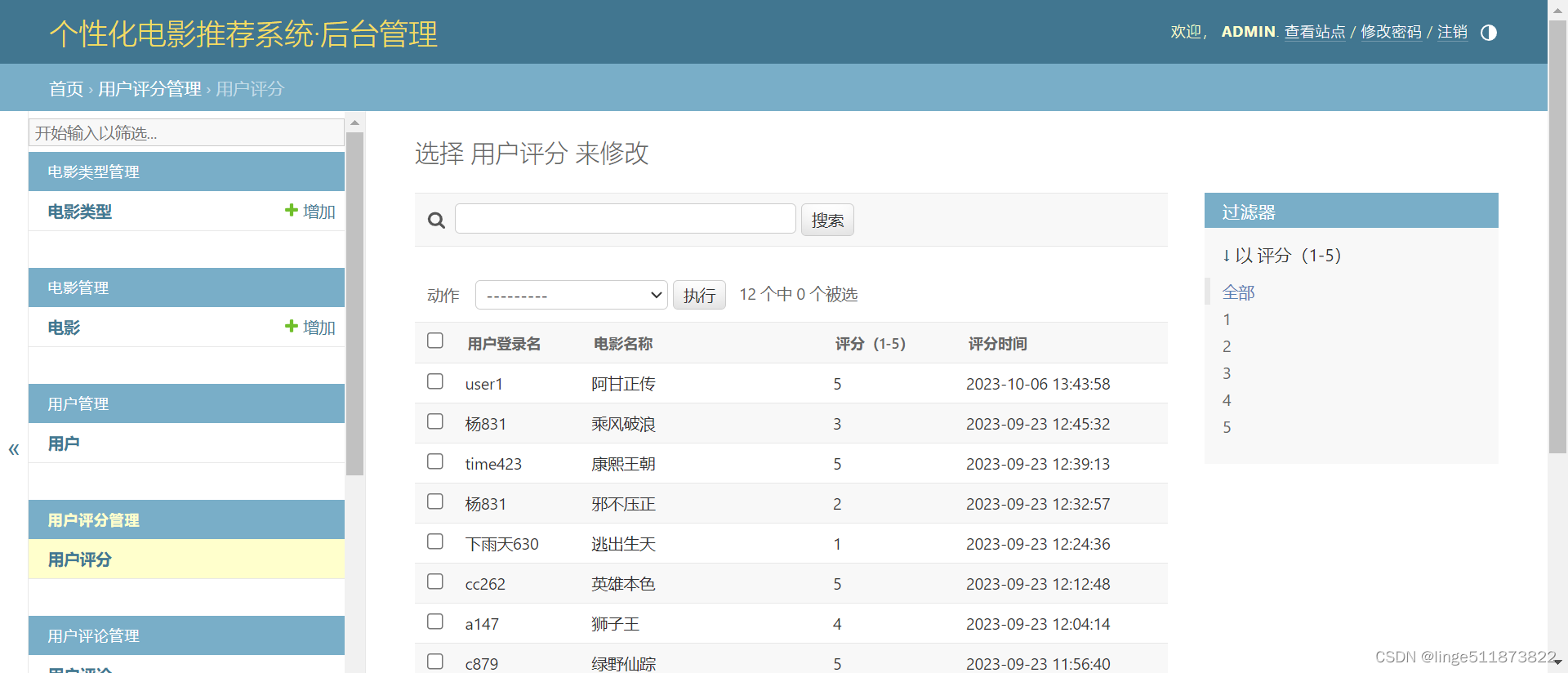Open the c879 rating entry
Screen dimensions: 1568x673
tap(482, 664)
